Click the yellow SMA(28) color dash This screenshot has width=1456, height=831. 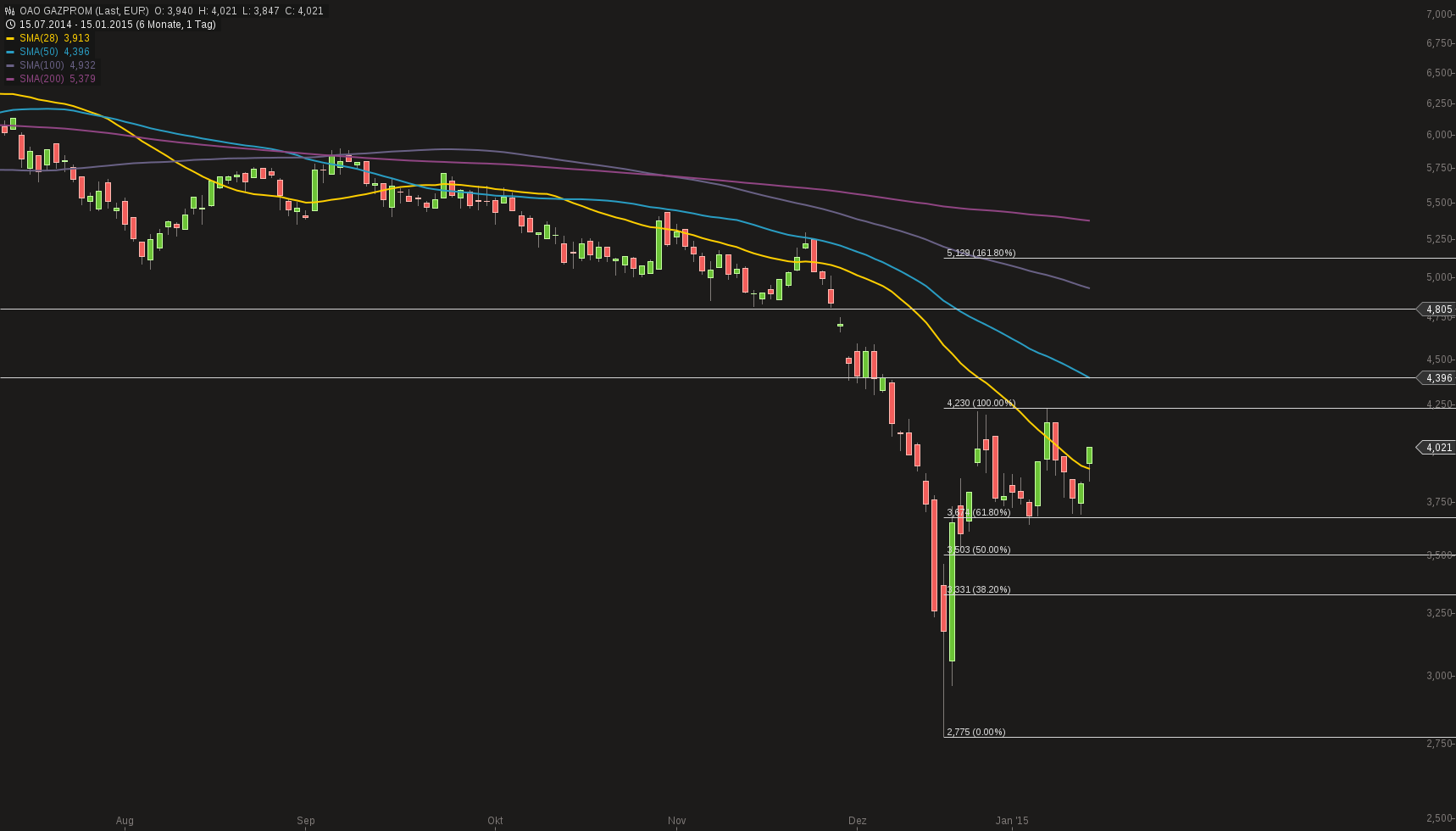click(10, 38)
